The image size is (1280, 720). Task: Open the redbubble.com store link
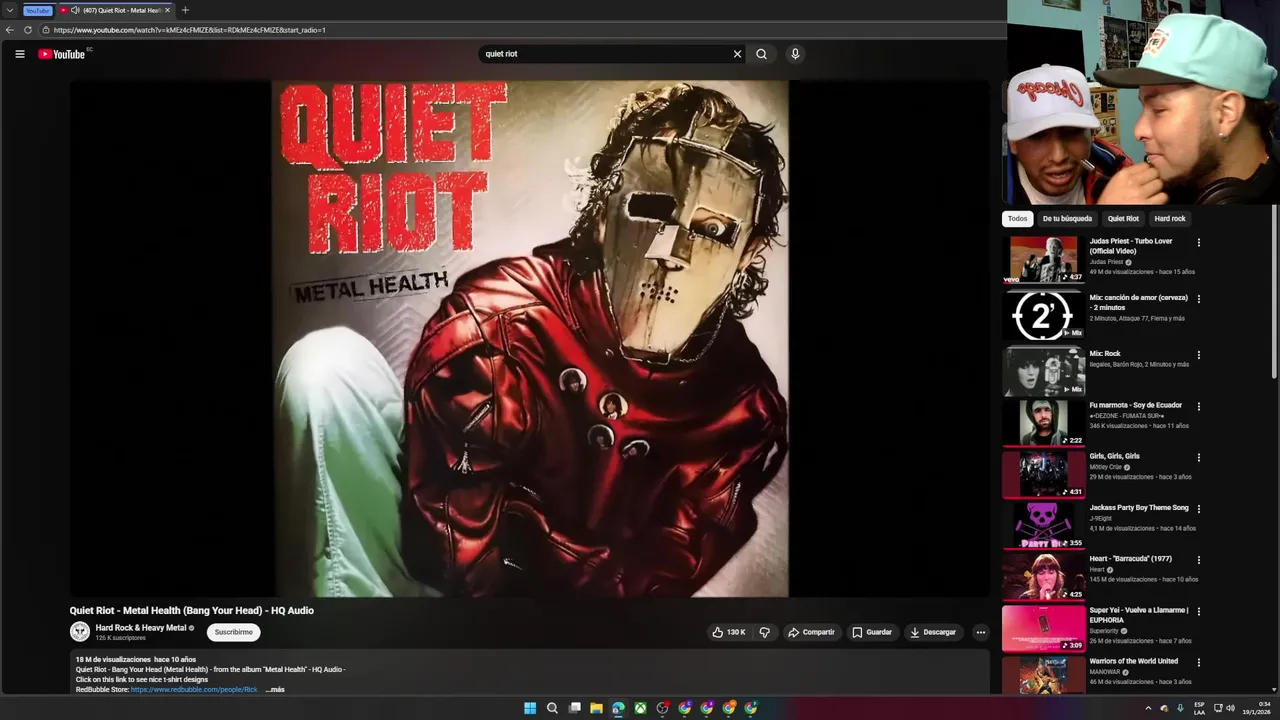pos(194,690)
